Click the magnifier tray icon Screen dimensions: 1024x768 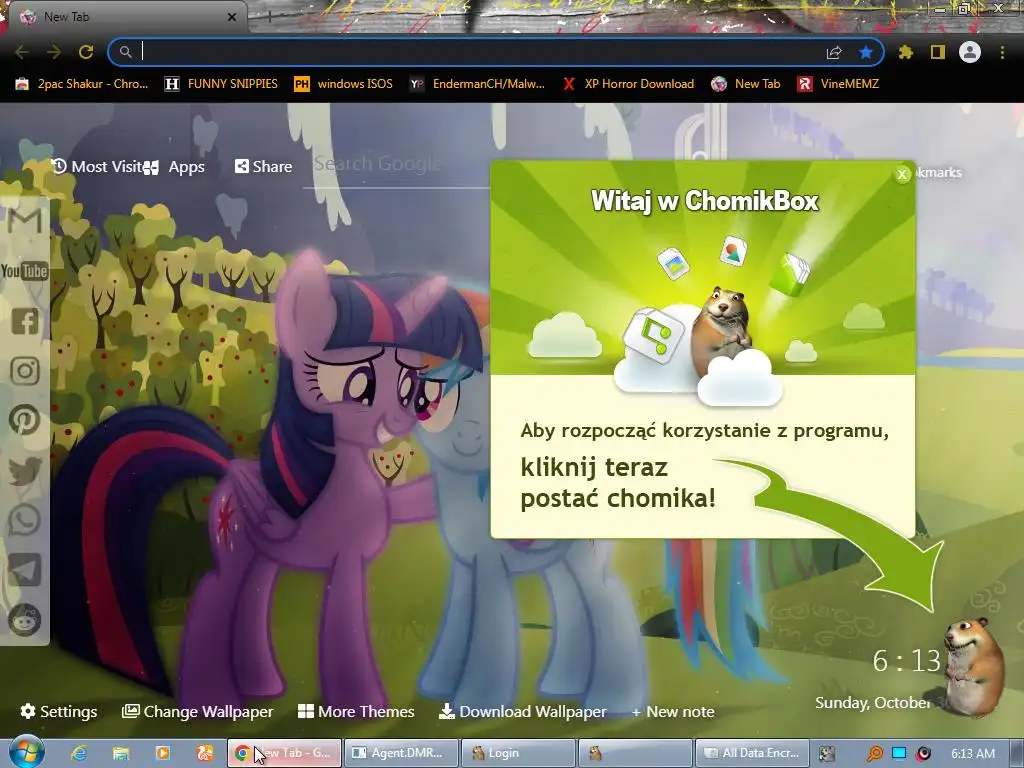pyautogui.click(x=874, y=754)
